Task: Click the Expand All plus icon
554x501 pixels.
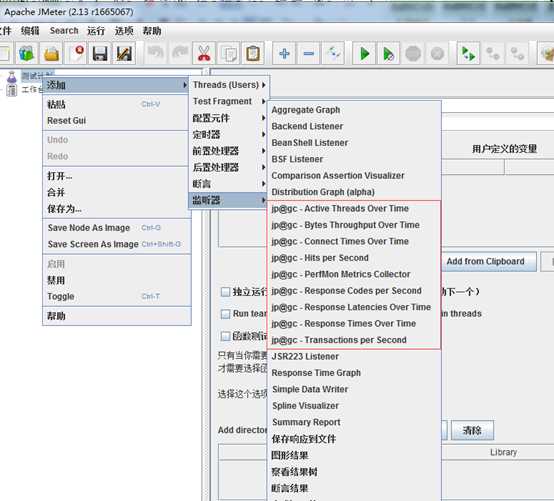Action: 284,54
